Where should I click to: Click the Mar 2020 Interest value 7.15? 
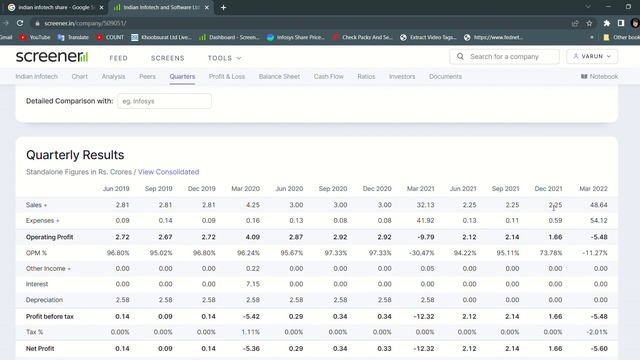point(253,284)
